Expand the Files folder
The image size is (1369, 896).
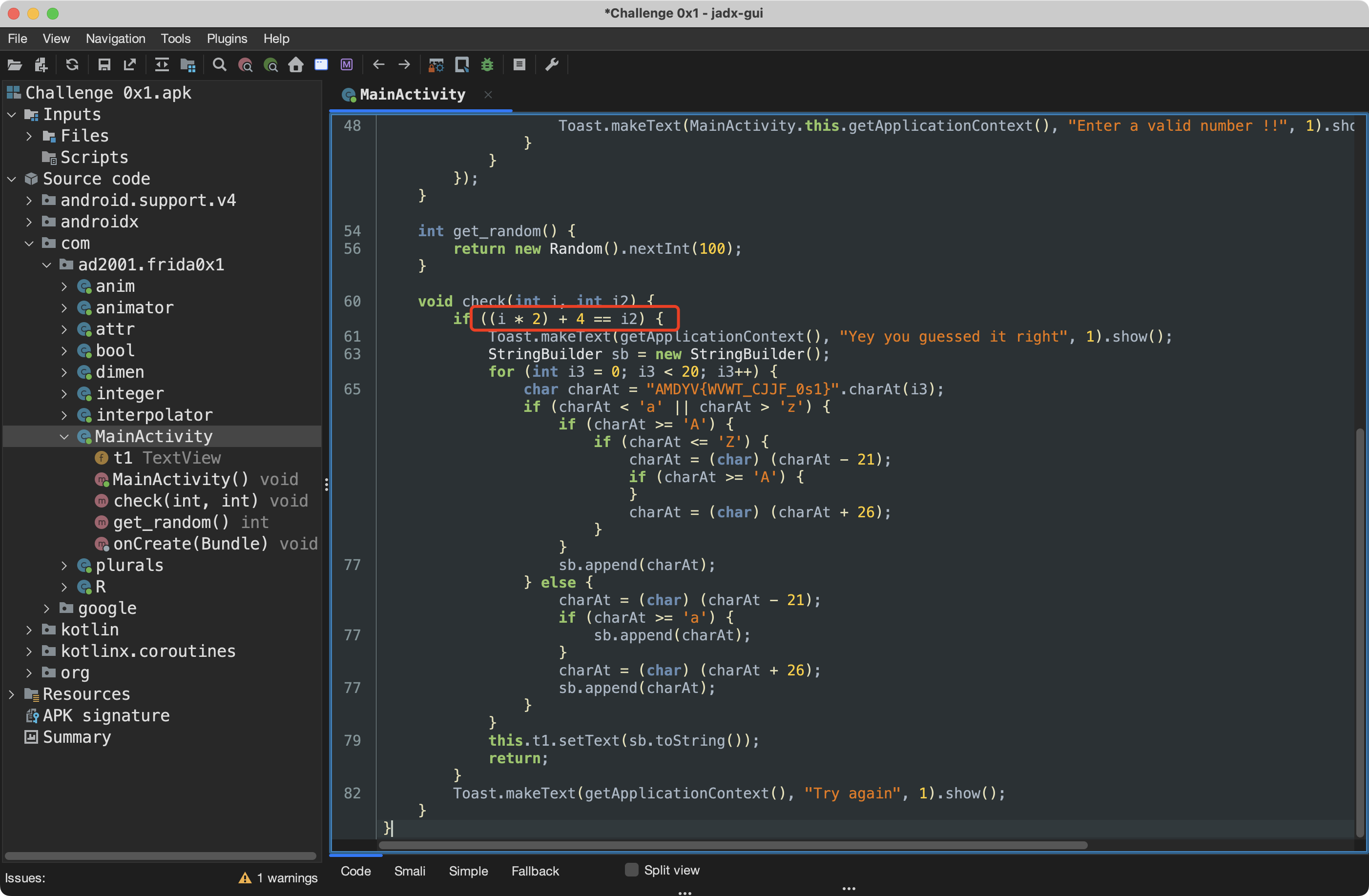click(x=29, y=136)
